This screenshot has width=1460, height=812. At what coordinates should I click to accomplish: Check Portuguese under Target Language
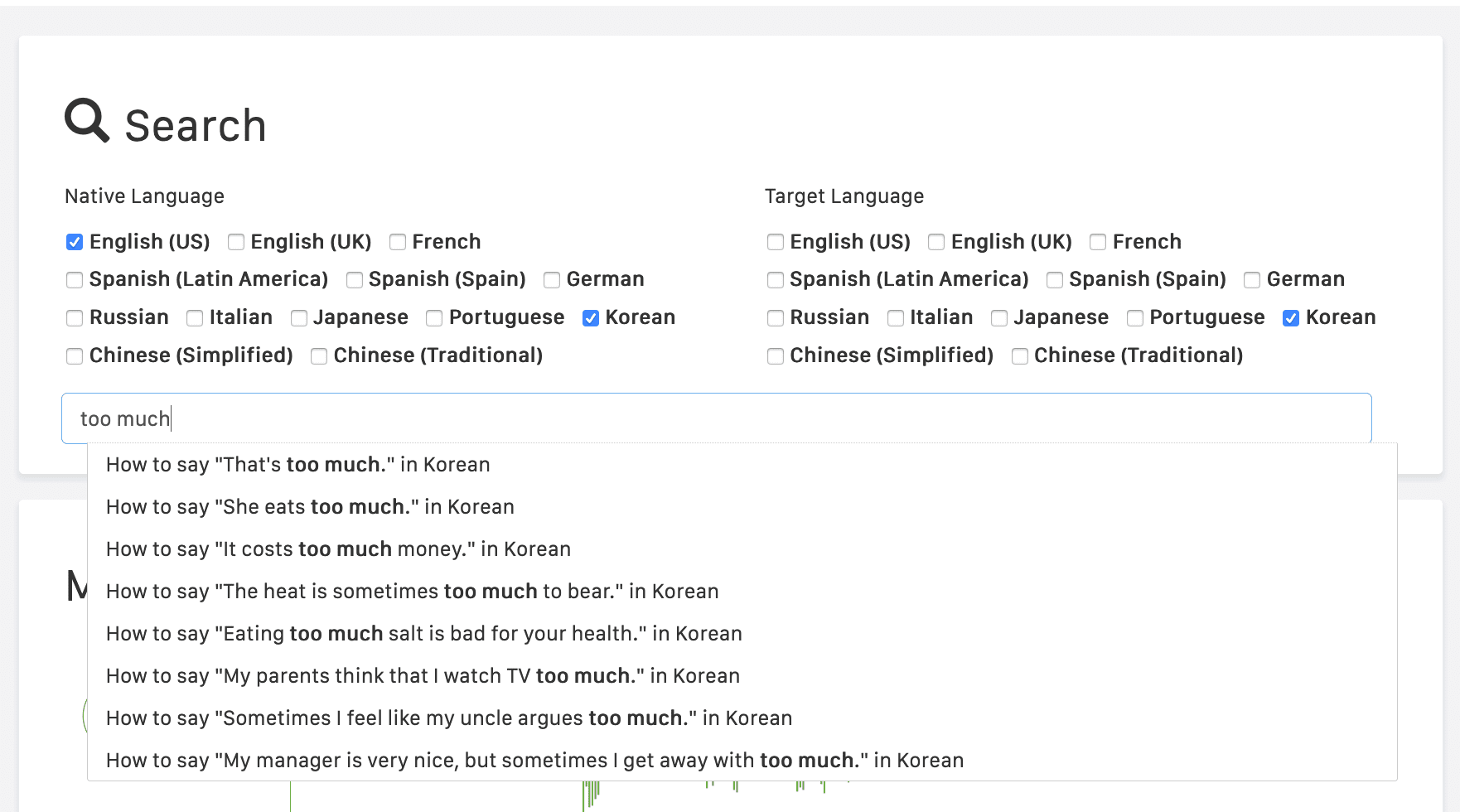1135,318
